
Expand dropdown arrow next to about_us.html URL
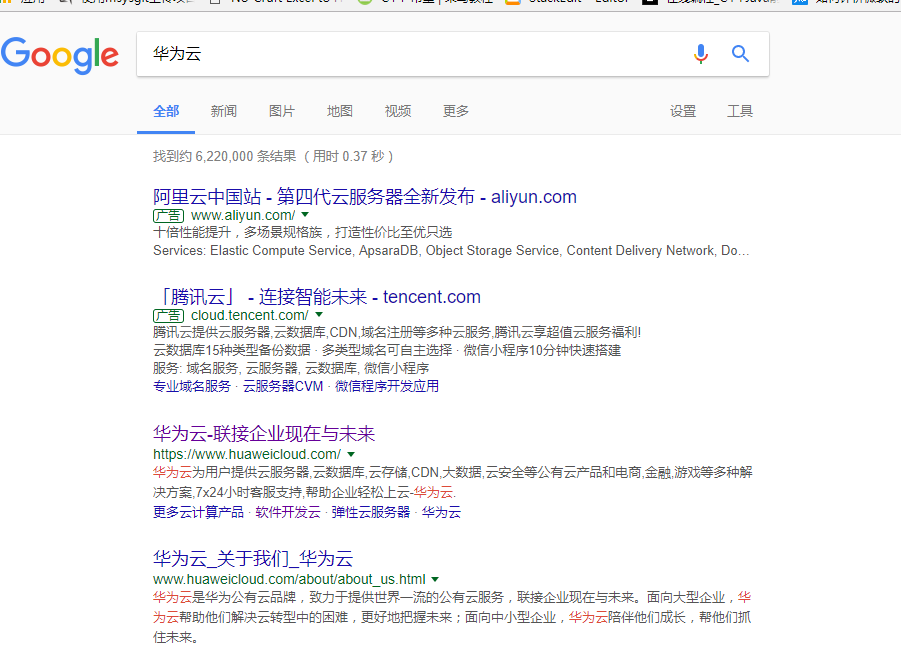(x=435, y=579)
